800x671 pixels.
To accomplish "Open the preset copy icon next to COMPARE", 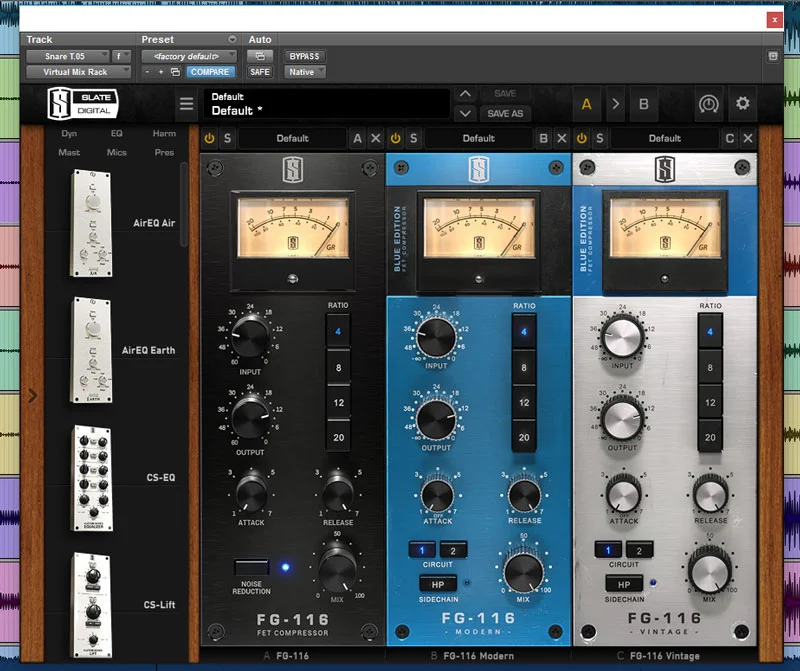I will [x=175, y=72].
